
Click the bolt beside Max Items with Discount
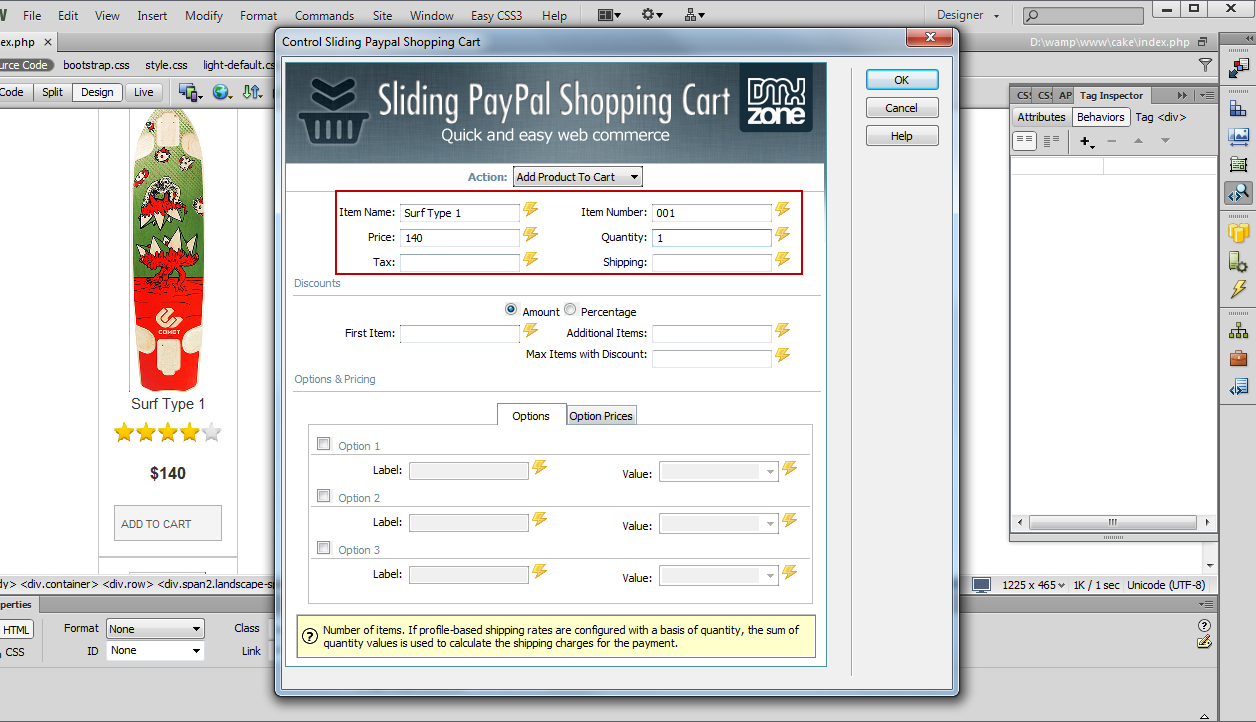[x=782, y=355]
